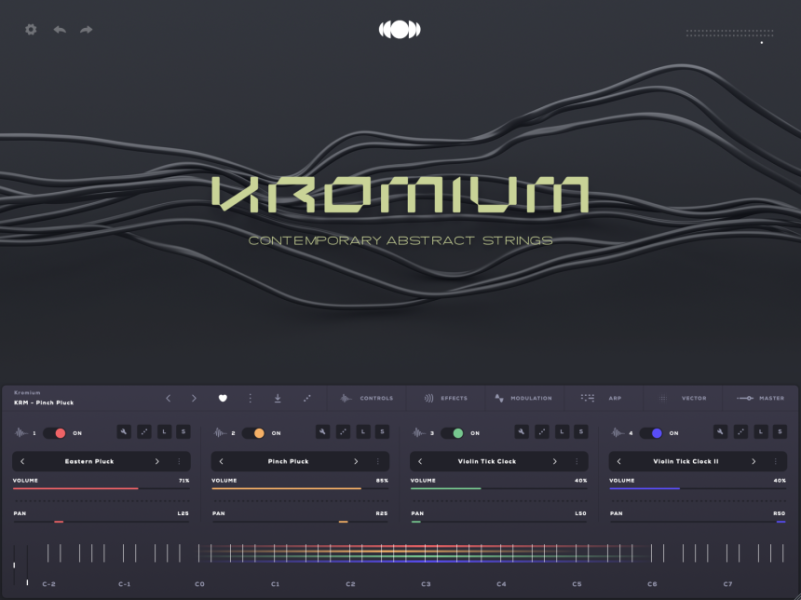
Task: Open Violin Tick Clock three-dot options
Action: [576, 461]
